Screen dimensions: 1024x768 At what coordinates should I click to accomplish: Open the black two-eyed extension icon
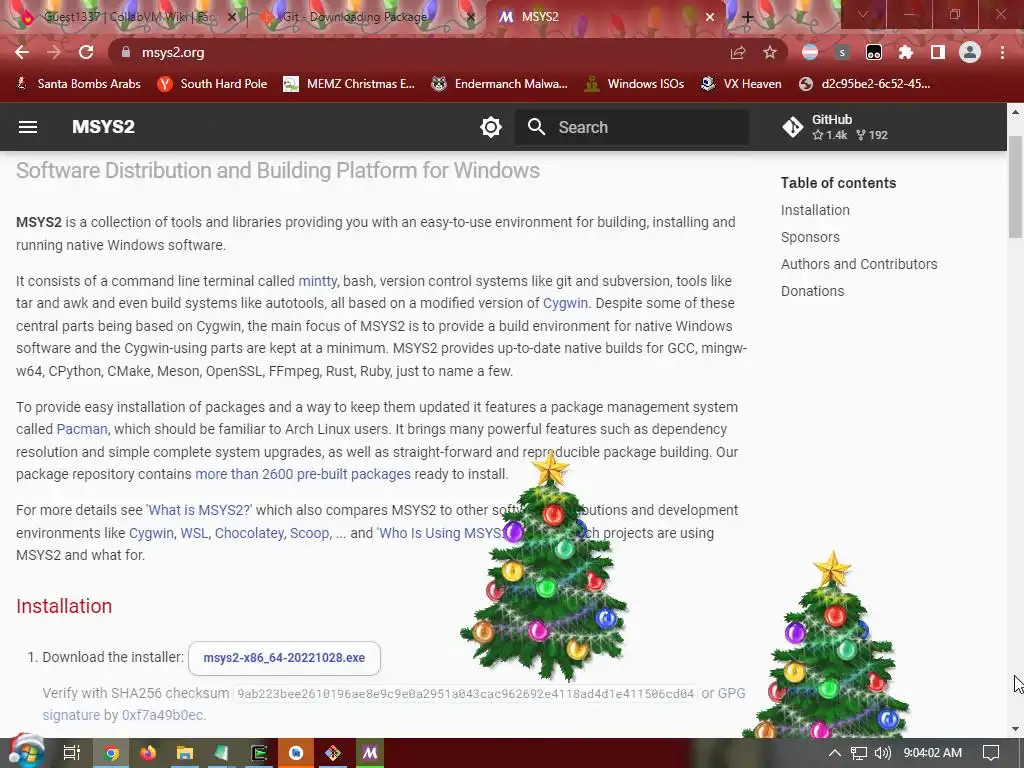click(874, 52)
